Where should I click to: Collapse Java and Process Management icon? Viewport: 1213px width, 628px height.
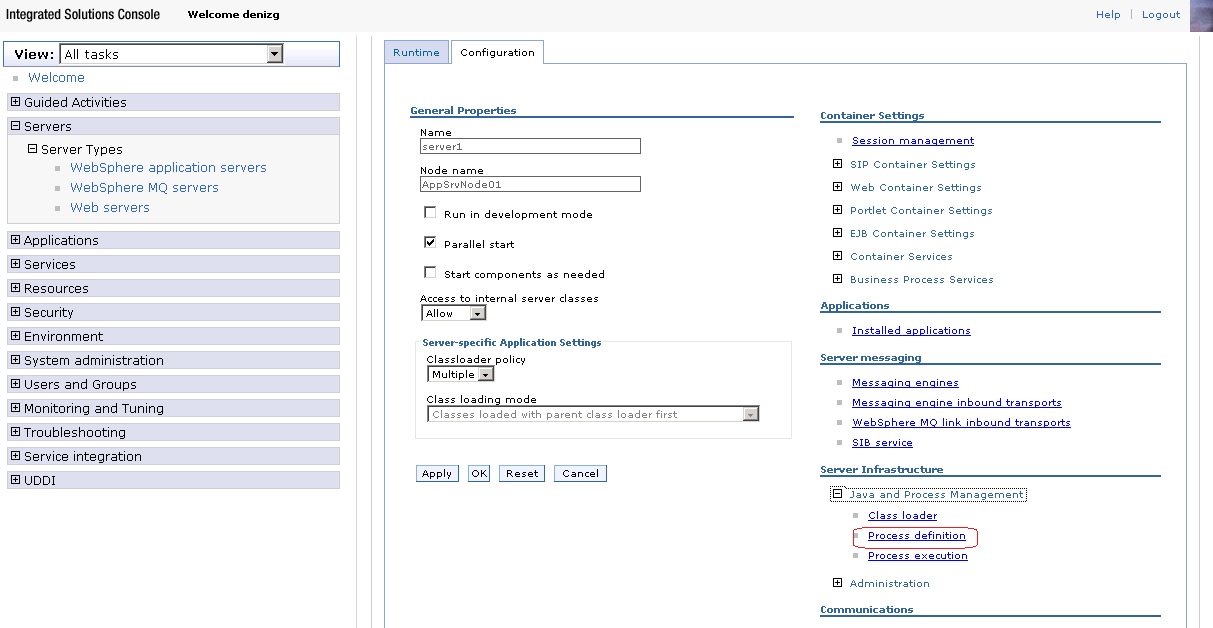(837, 494)
